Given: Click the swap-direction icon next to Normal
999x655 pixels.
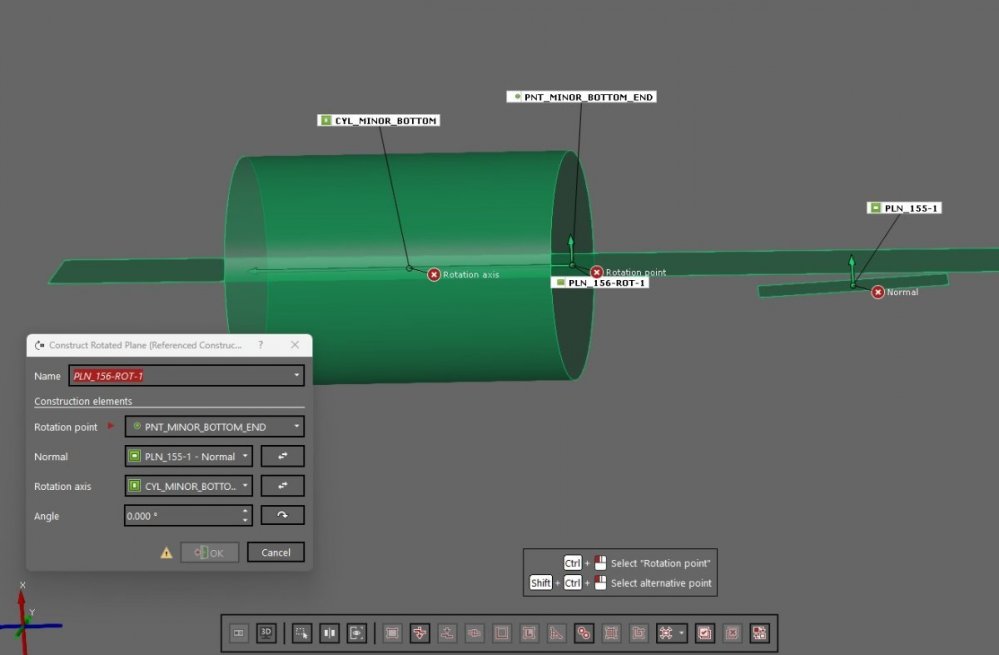Looking at the screenshot, I should pyautogui.click(x=283, y=456).
